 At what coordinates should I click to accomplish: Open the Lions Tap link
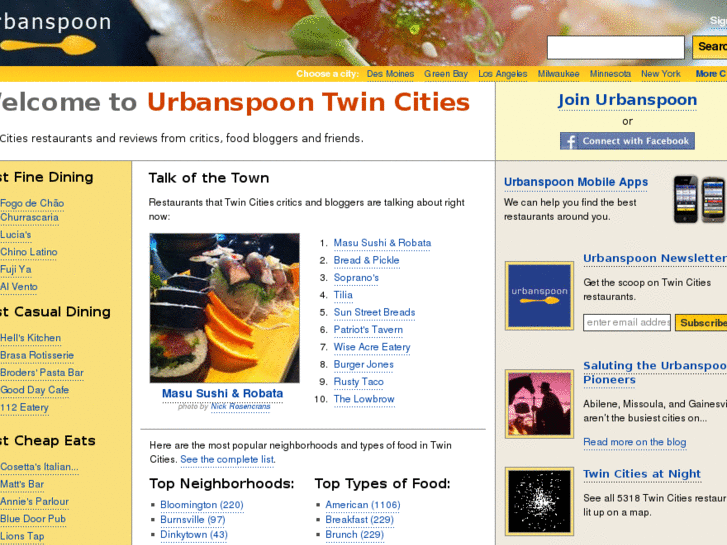tap(22, 536)
